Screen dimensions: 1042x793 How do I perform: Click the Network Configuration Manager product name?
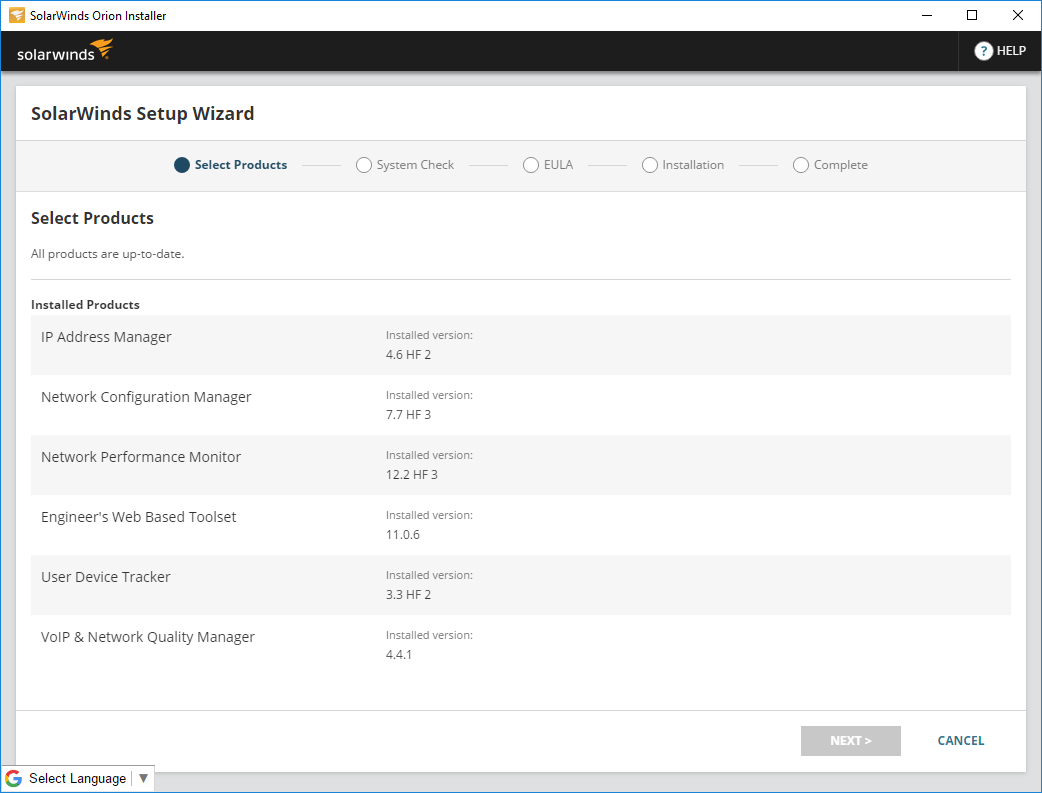(146, 397)
